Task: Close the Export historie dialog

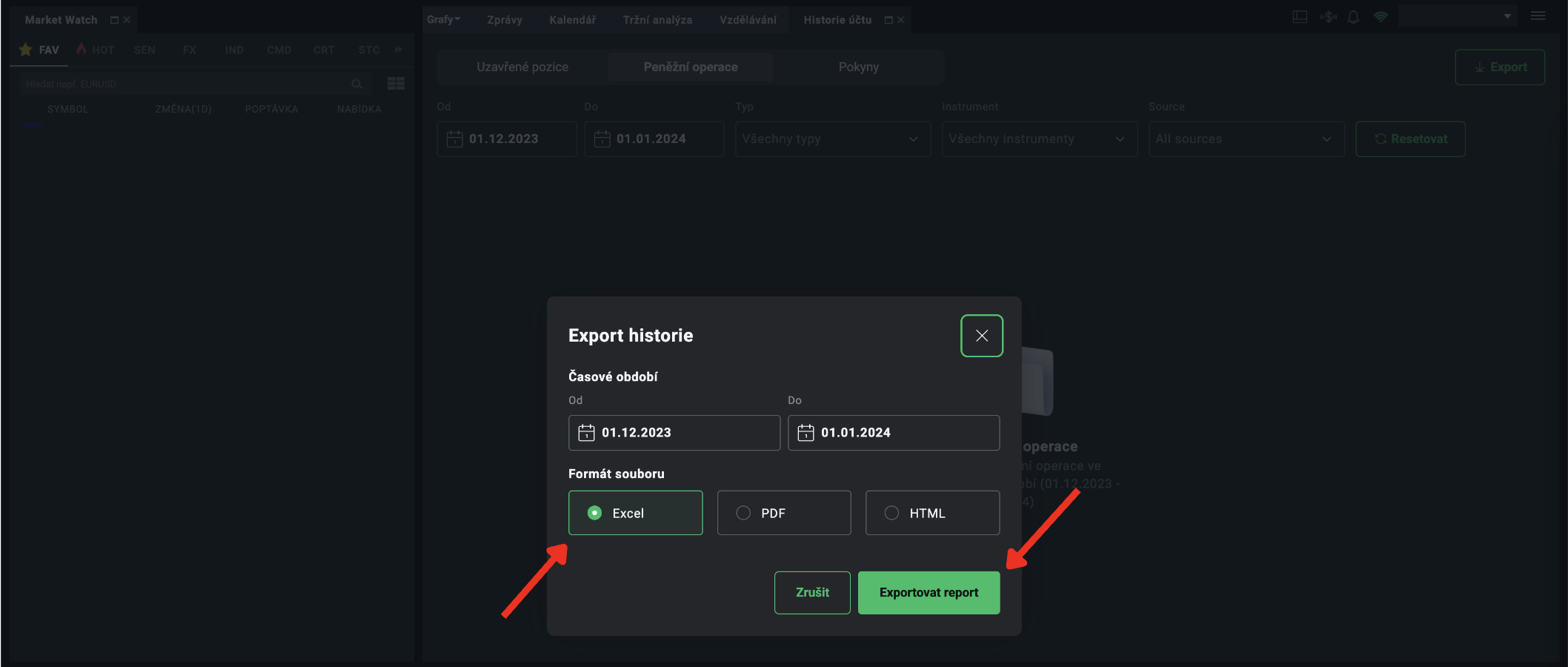Action: [x=981, y=336]
